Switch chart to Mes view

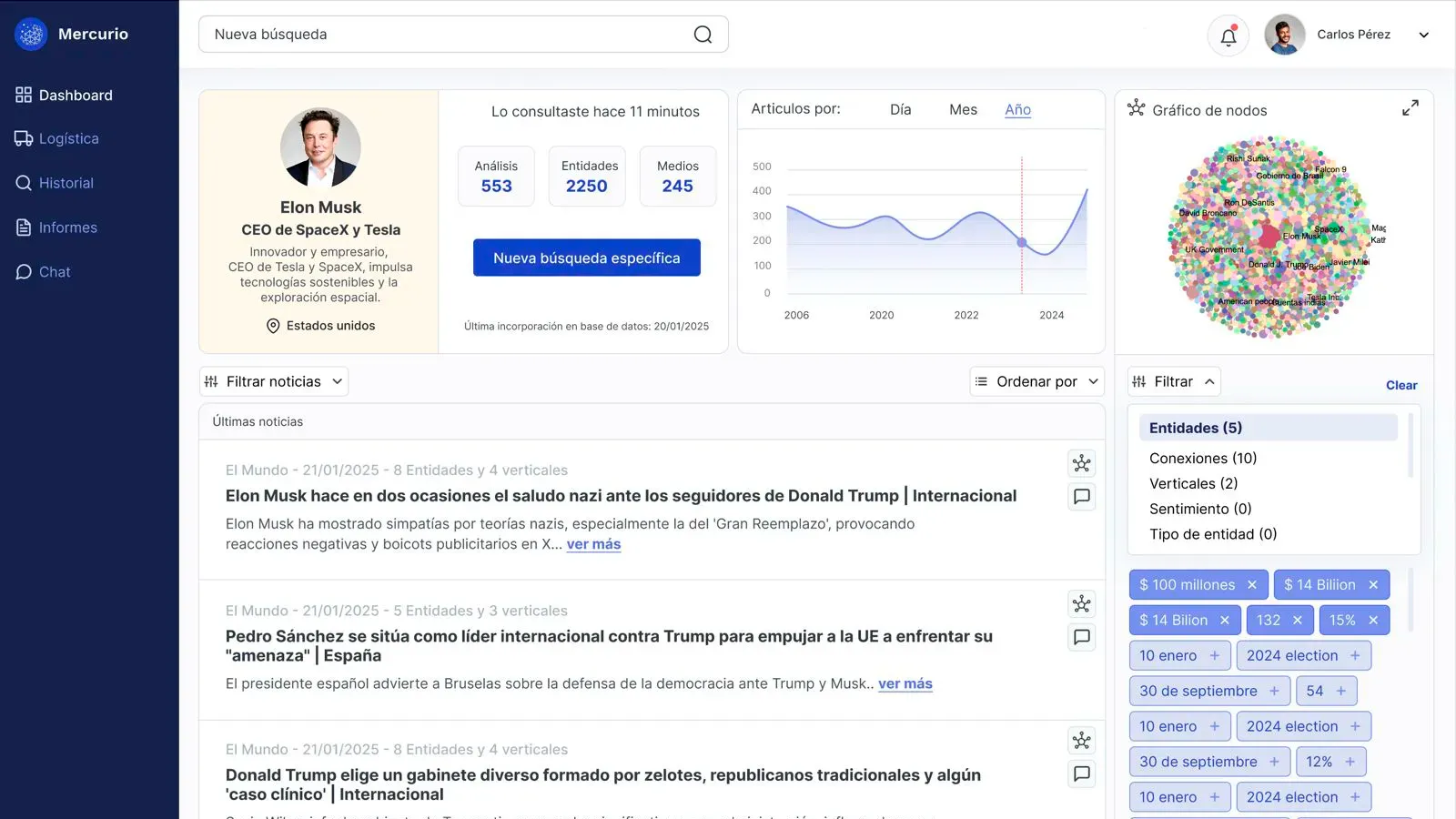[963, 109]
